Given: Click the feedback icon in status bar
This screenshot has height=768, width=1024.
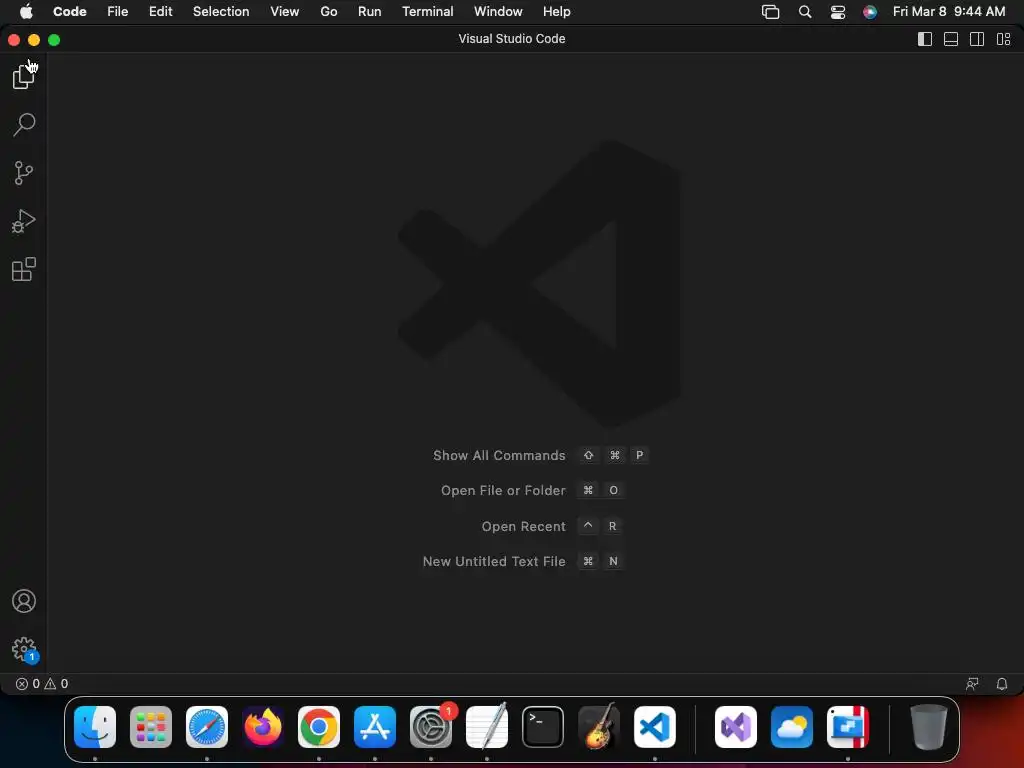Looking at the screenshot, I should click(972, 684).
